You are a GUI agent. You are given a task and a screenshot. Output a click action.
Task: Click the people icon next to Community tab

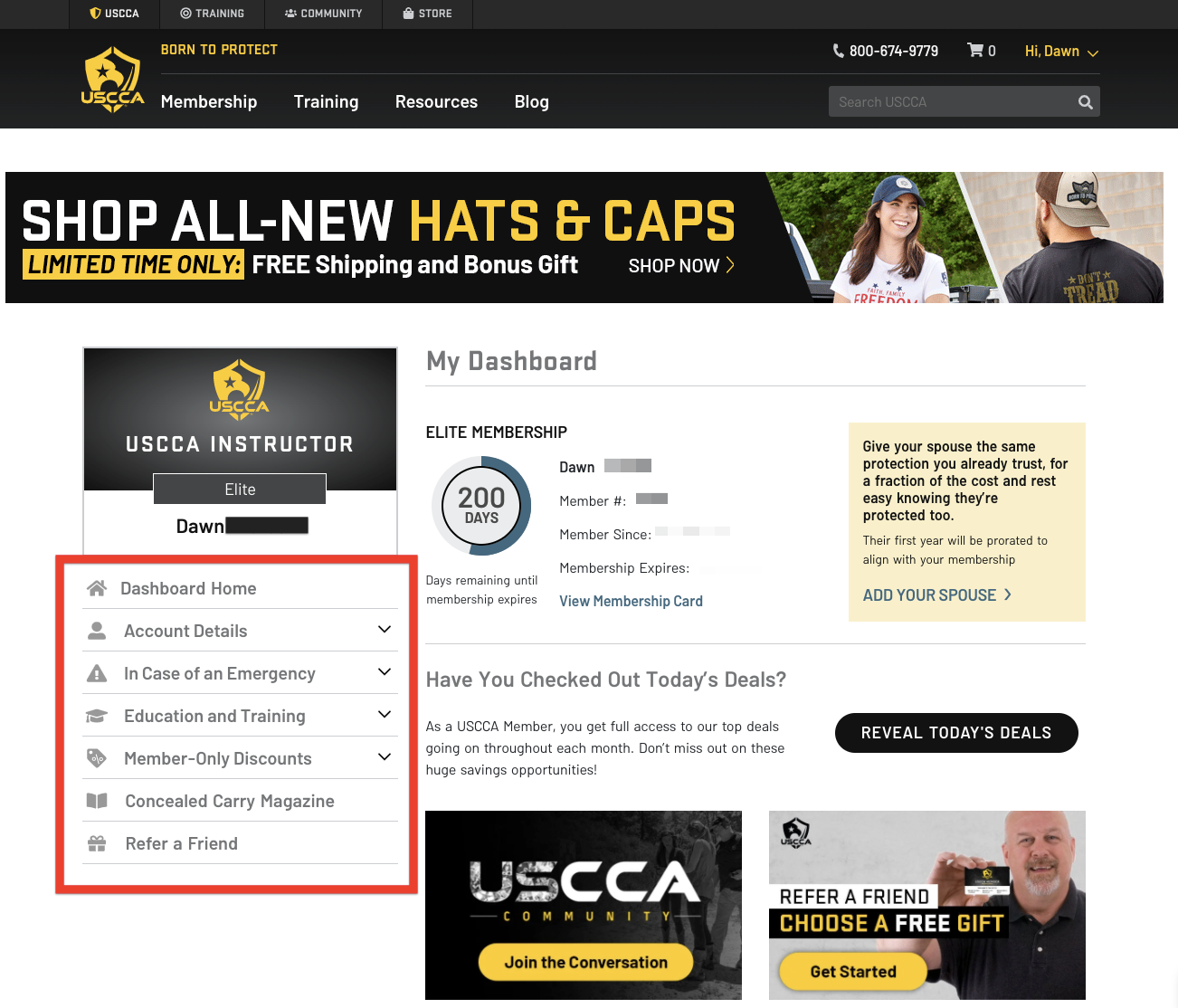pyautogui.click(x=290, y=14)
